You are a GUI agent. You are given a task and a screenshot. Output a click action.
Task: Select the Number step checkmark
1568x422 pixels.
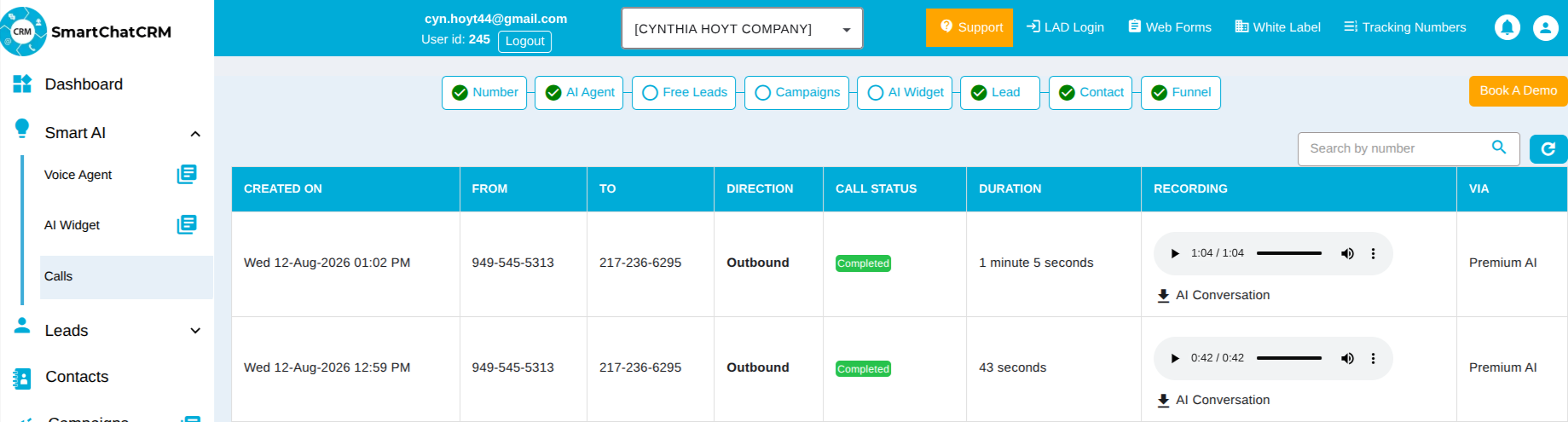[460, 93]
